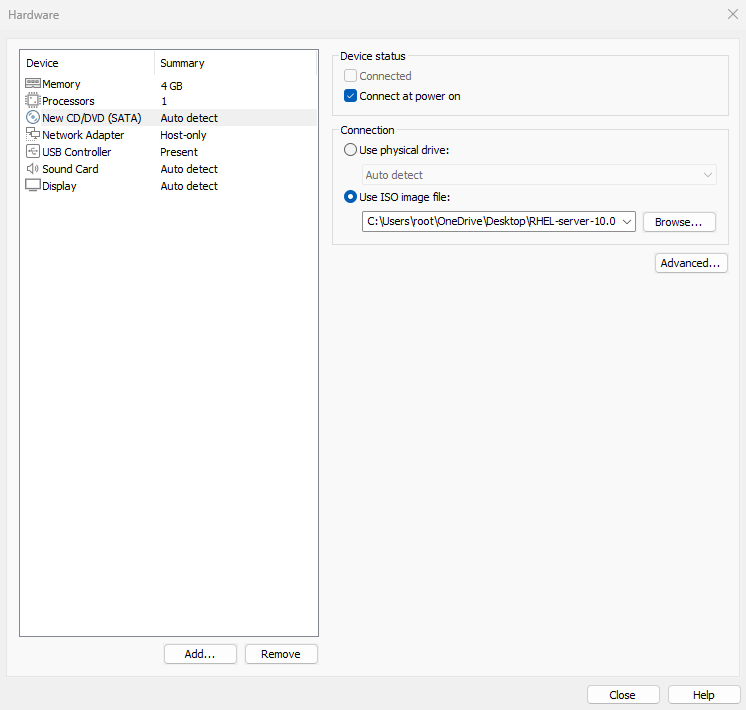Select Use physical drive radio button
This screenshot has height=710, width=746.
tap(350, 150)
